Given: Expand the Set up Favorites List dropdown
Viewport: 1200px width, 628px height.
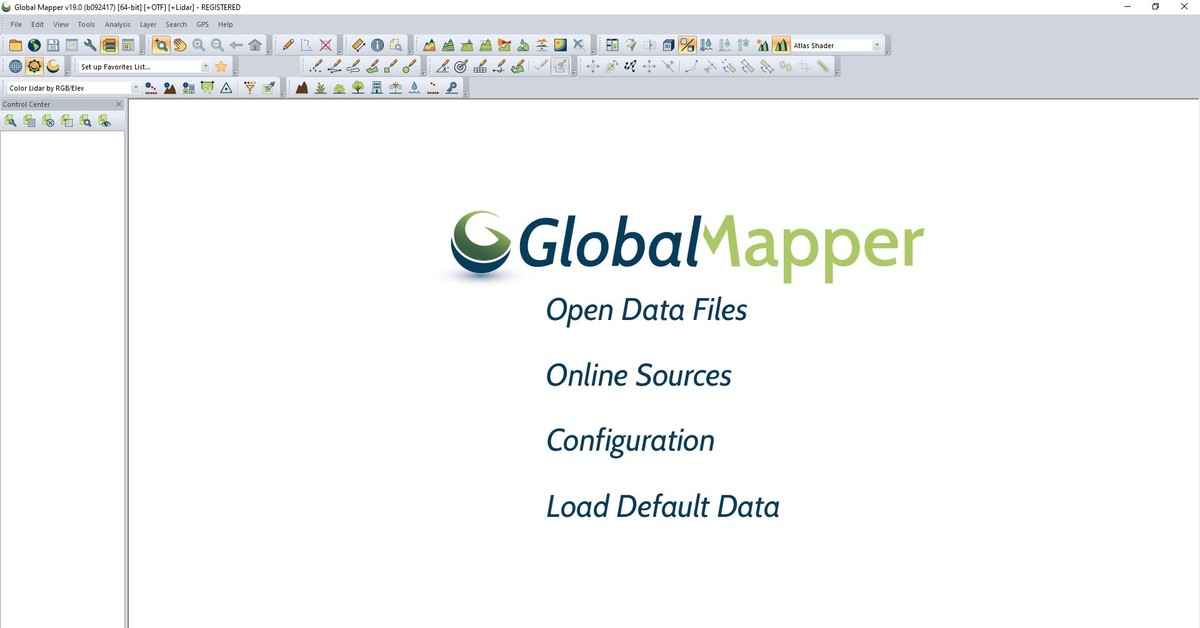Looking at the screenshot, I should pyautogui.click(x=206, y=67).
